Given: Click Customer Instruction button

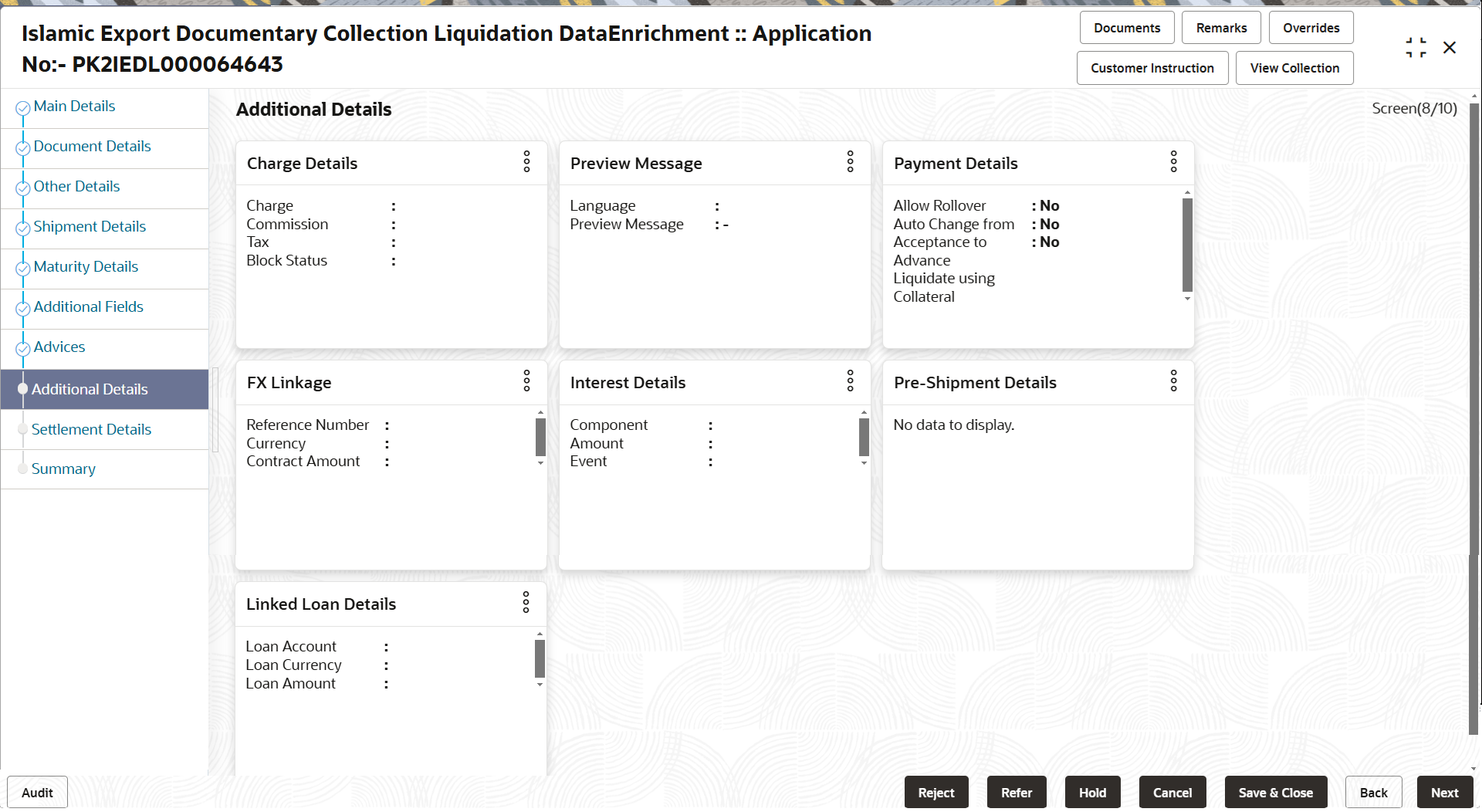Looking at the screenshot, I should pyautogui.click(x=1152, y=68).
